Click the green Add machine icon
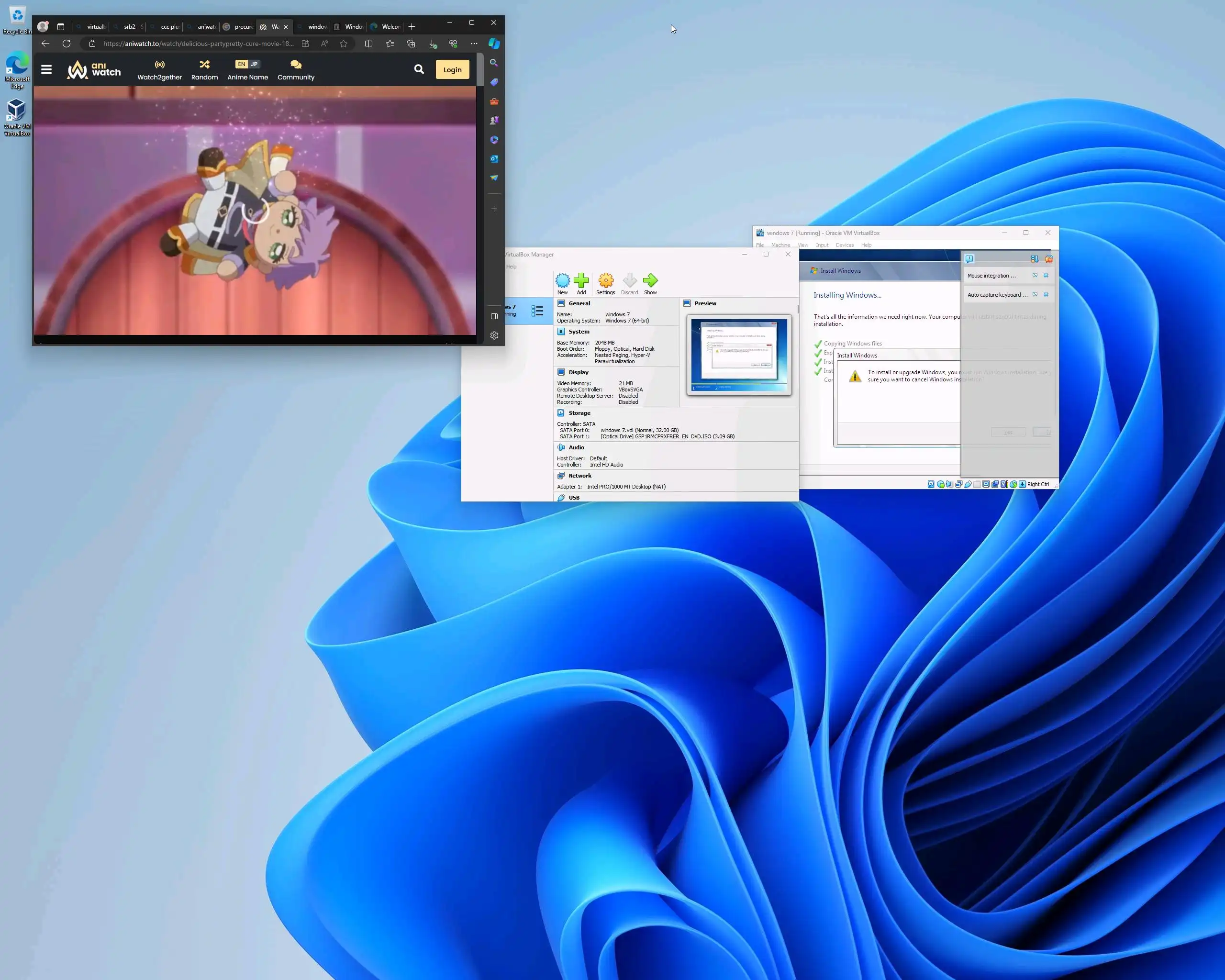 tap(581, 280)
